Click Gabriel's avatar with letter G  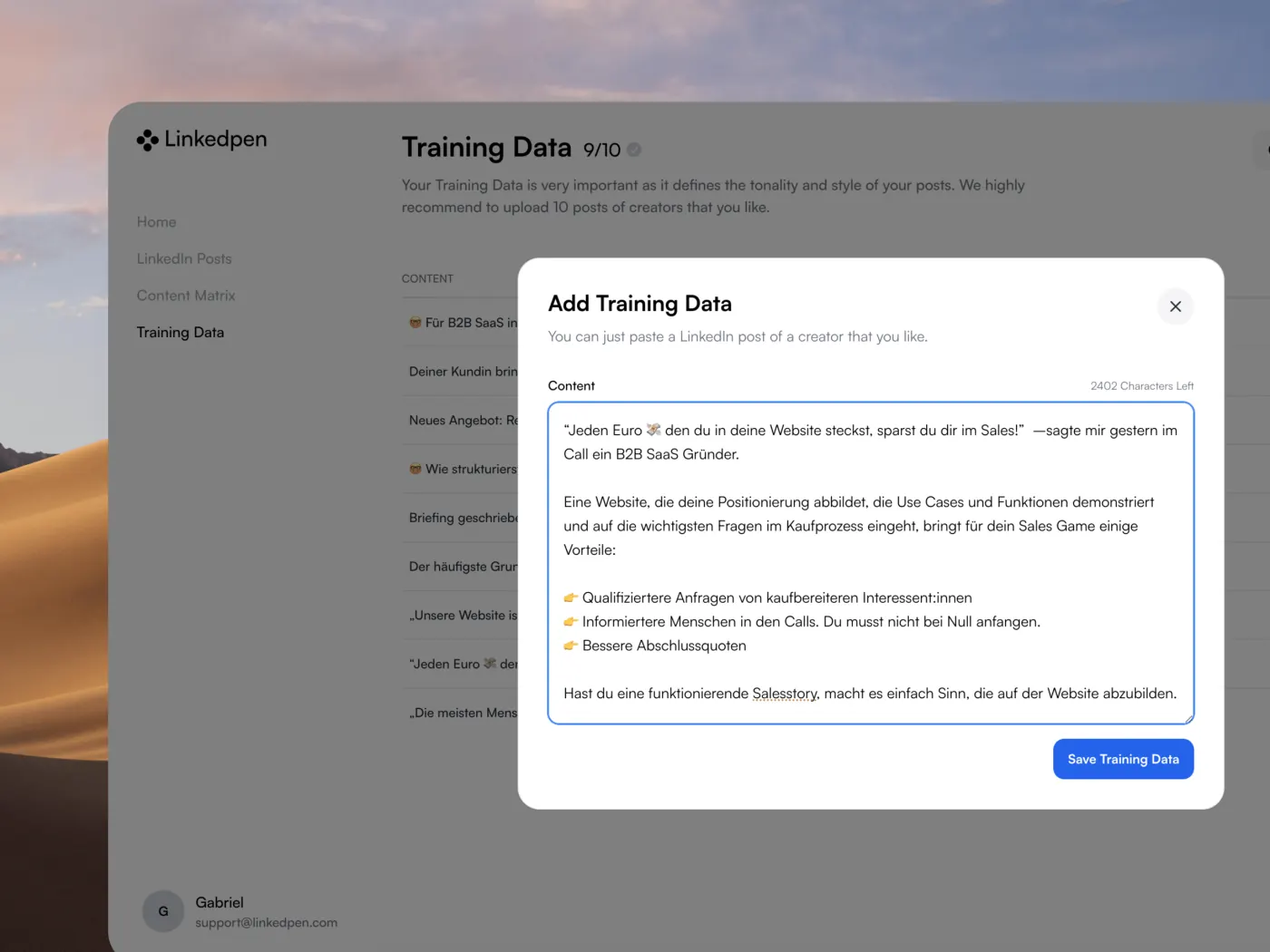click(x=163, y=911)
